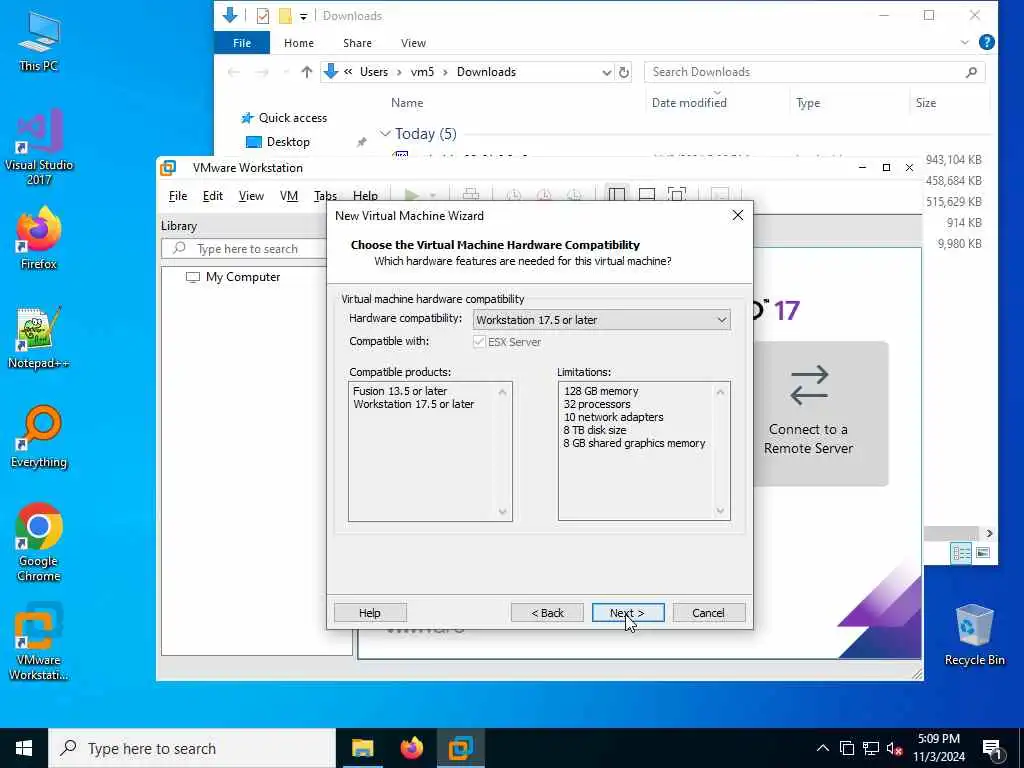The image size is (1024, 768).
Task: Proceed with the Next > button
Action: click(628, 613)
